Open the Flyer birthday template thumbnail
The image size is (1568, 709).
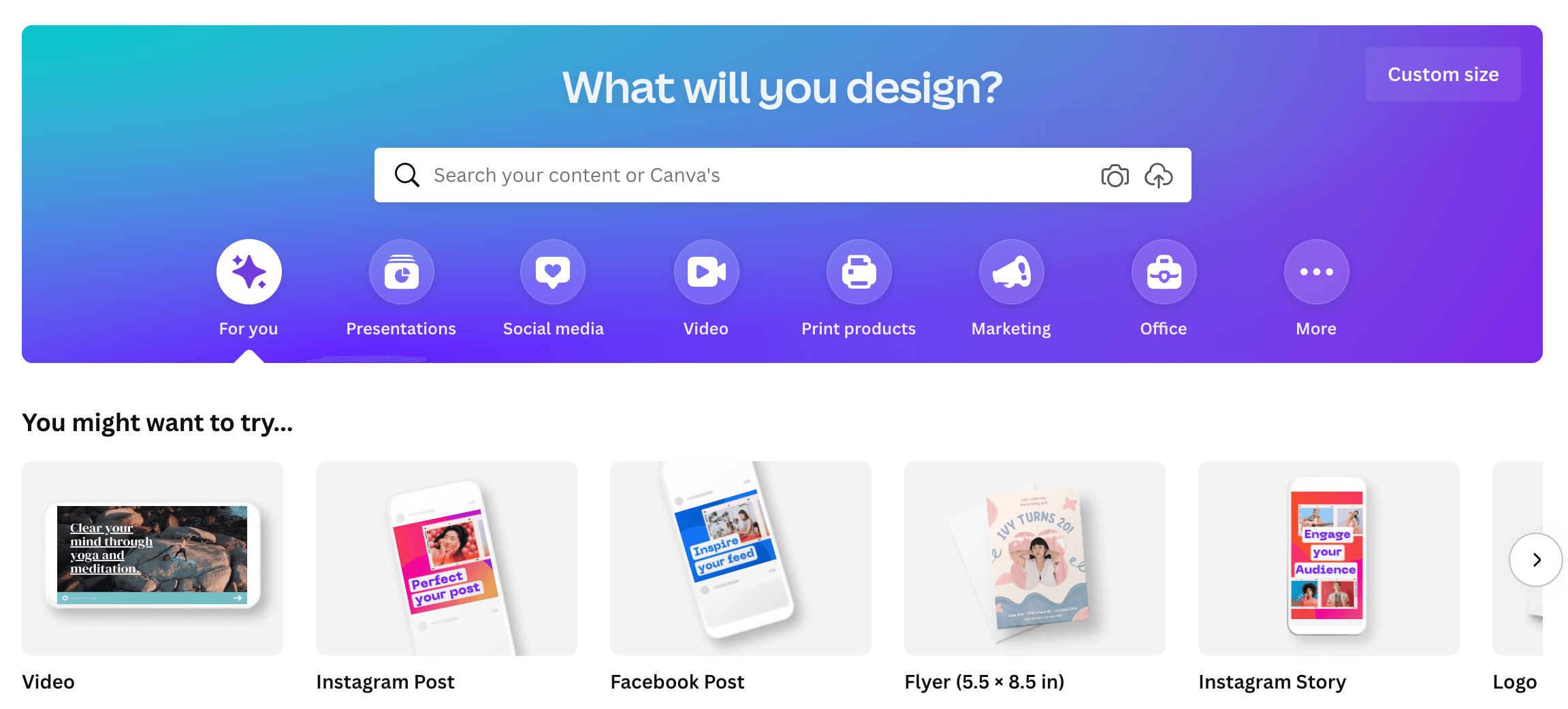tap(1035, 558)
